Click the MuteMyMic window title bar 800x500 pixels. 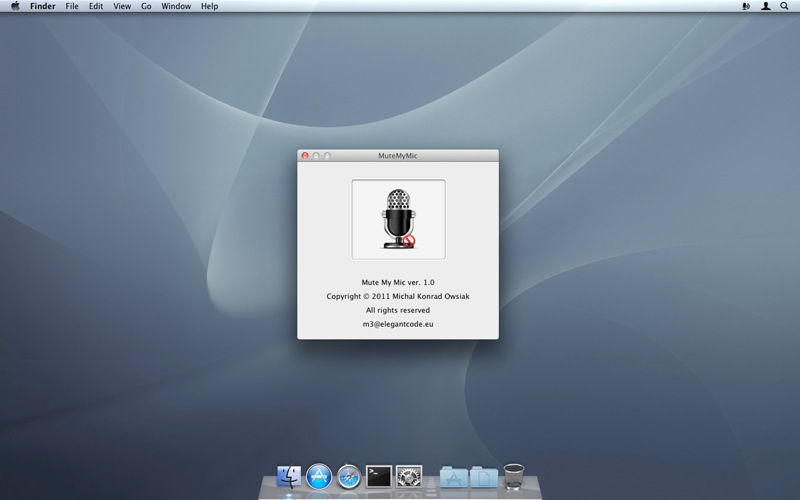[x=398, y=156]
